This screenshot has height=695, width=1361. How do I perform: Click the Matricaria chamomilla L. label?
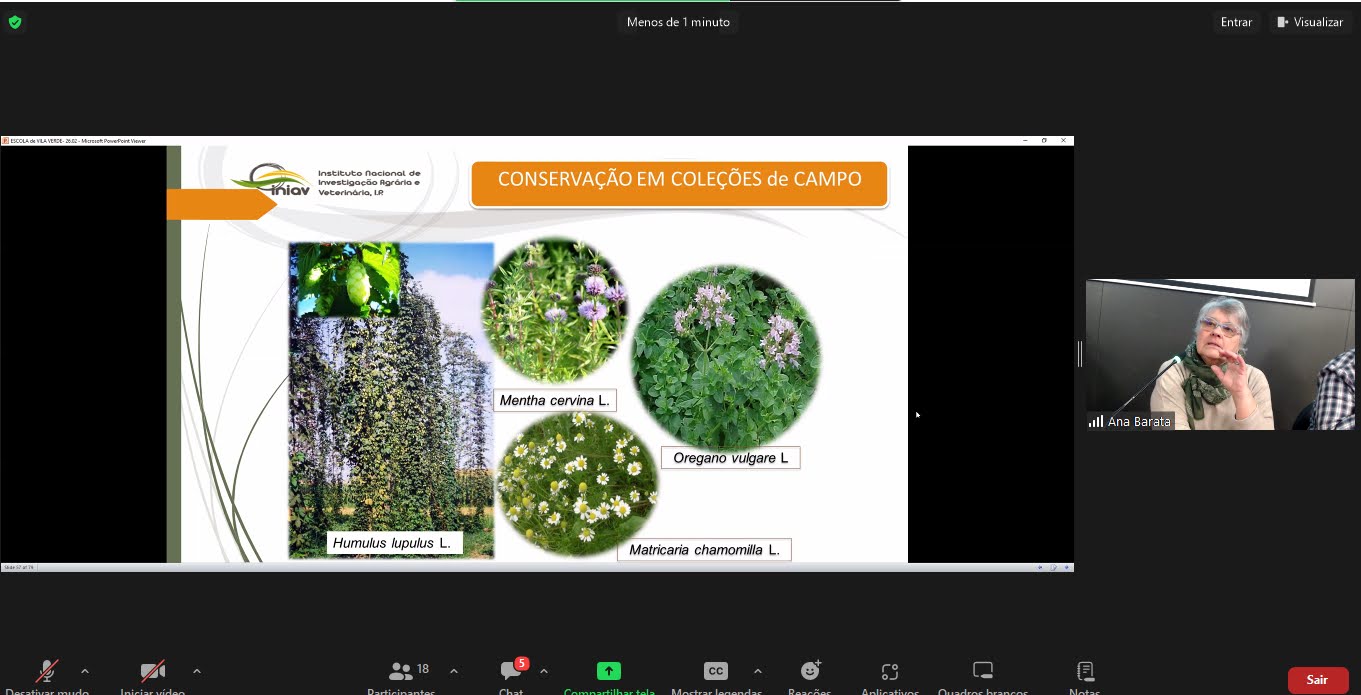coord(704,550)
